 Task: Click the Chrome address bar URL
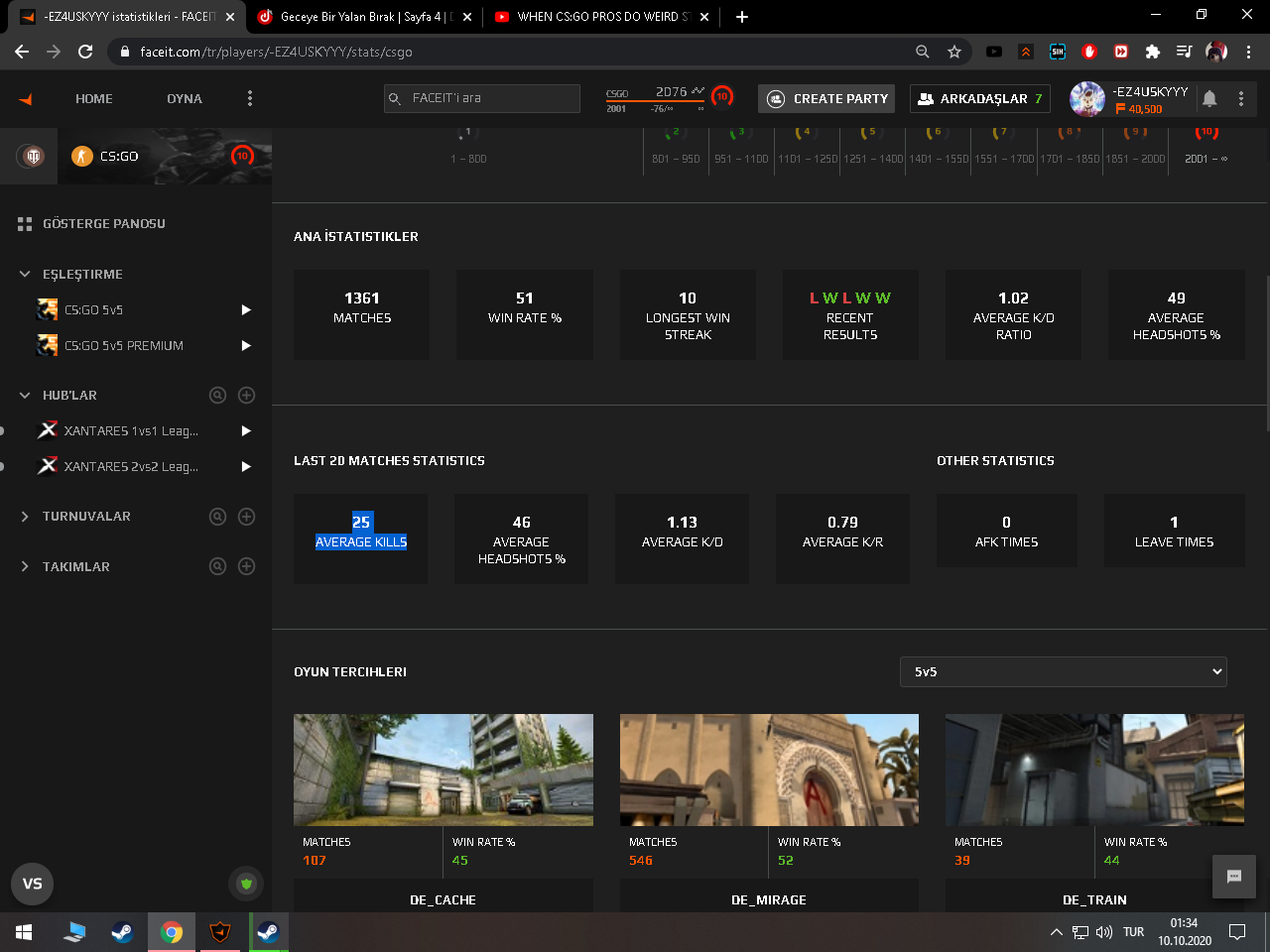pos(277,52)
